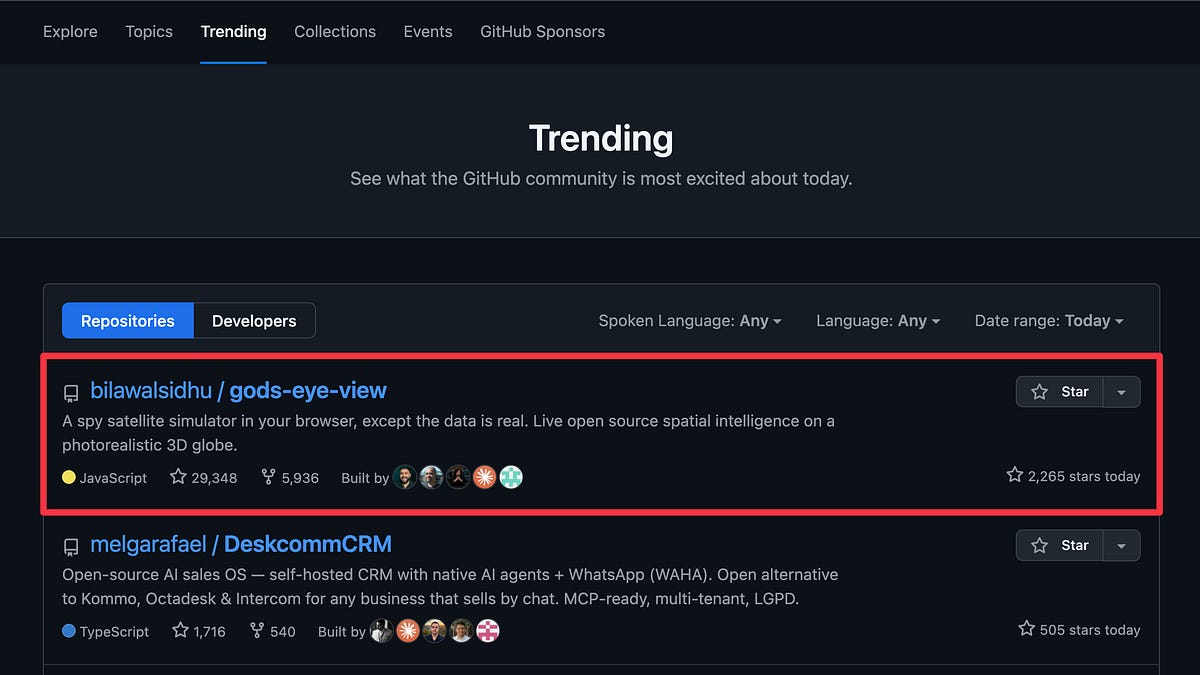Image resolution: width=1200 pixels, height=675 pixels.
Task: Select the Trending tab
Action: click(x=233, y=32)
